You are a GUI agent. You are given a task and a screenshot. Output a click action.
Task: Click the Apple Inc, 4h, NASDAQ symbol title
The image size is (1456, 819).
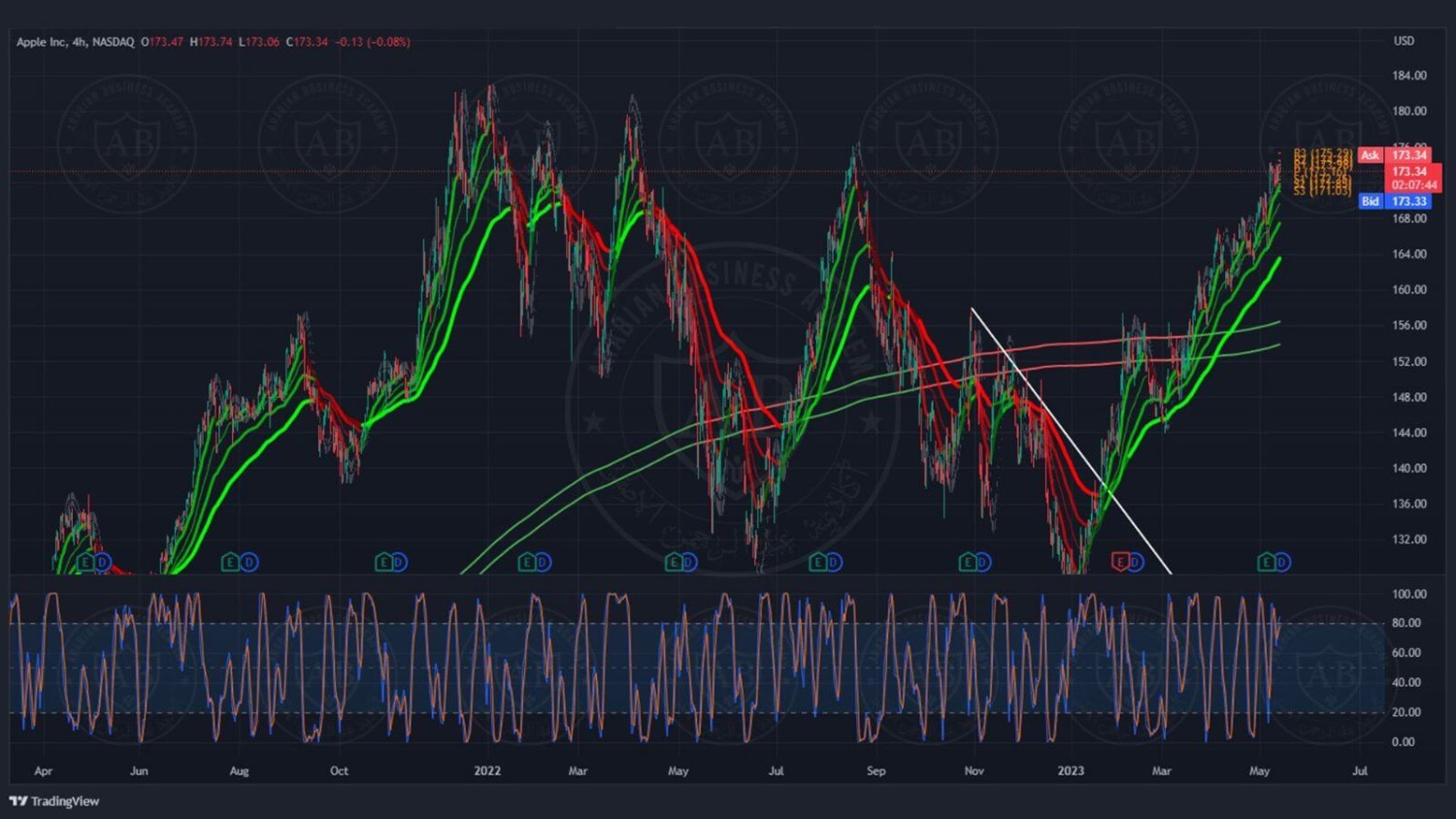(x=75, y=42)
